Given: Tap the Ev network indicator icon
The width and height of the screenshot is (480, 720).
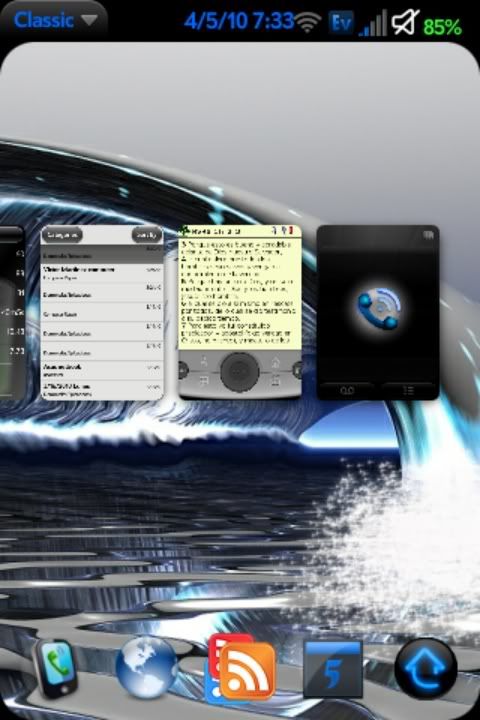Looking at the screenshot, I should (x=341, y=22).
